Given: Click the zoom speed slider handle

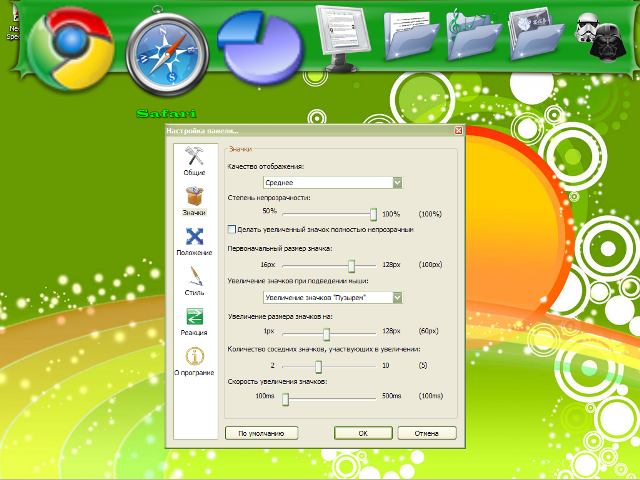Looking at the screenshot, I should click(286, 397).
